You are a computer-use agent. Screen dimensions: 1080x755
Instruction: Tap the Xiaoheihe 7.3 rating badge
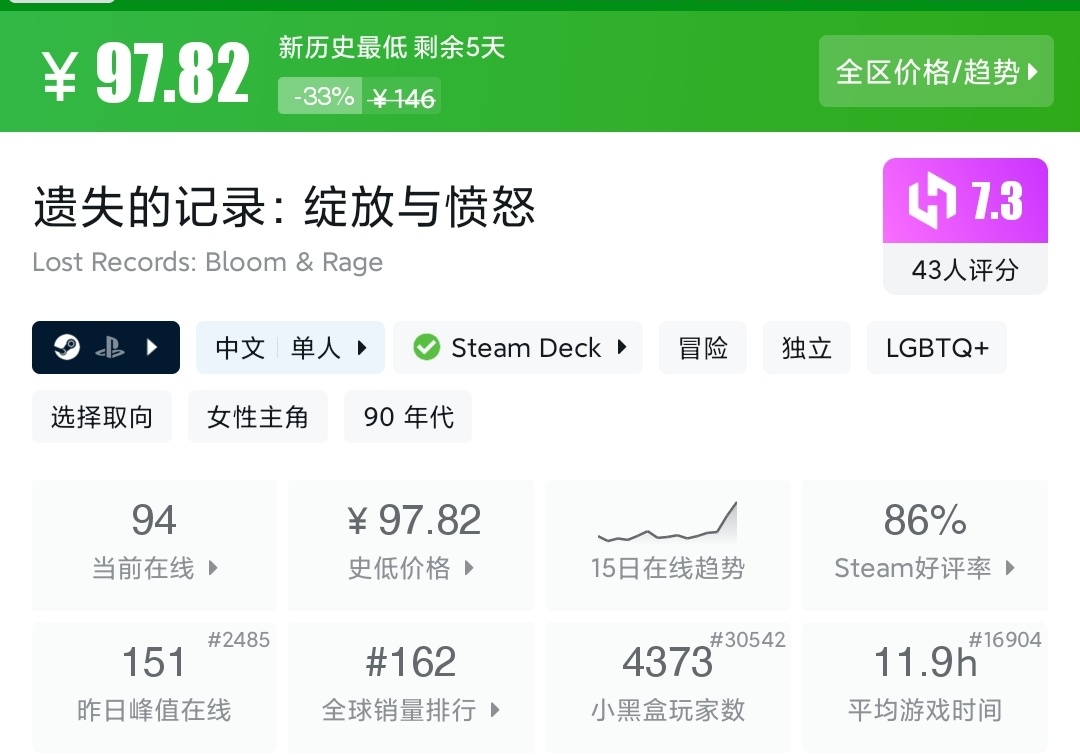[965, 201]
